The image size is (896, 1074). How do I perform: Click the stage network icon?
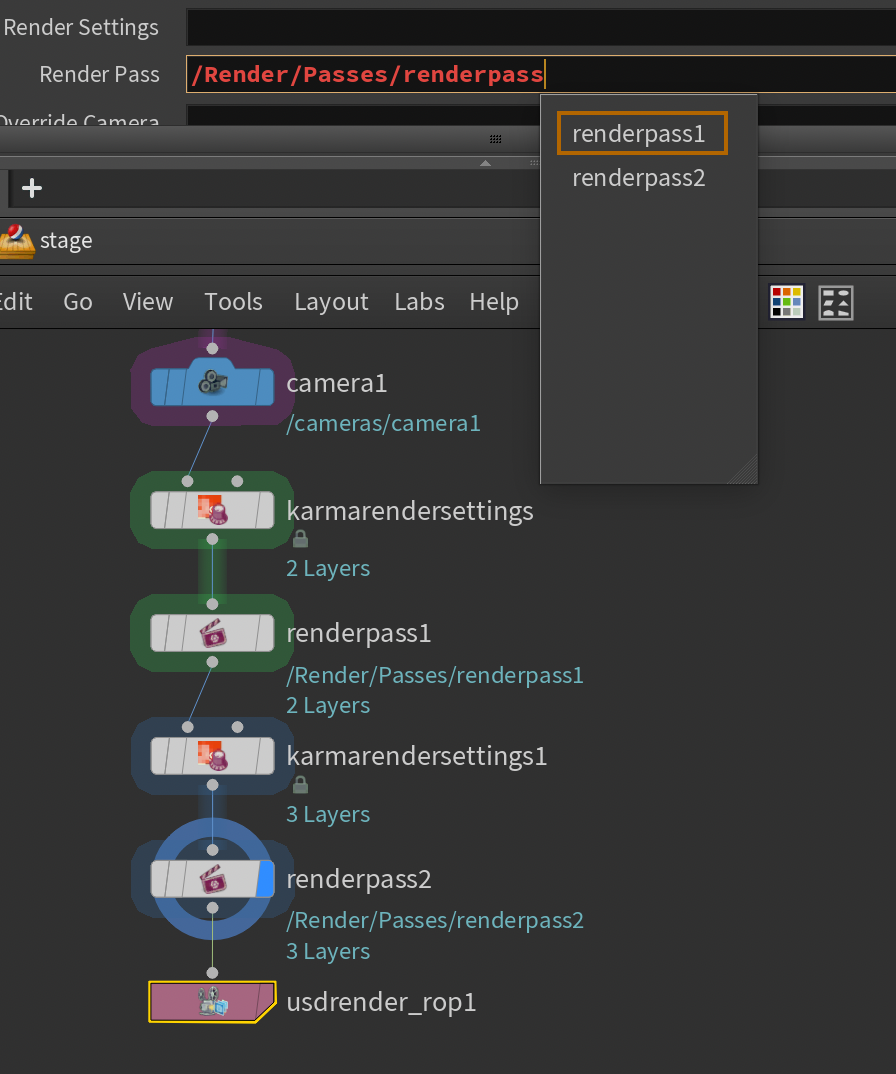coord(16,241)
